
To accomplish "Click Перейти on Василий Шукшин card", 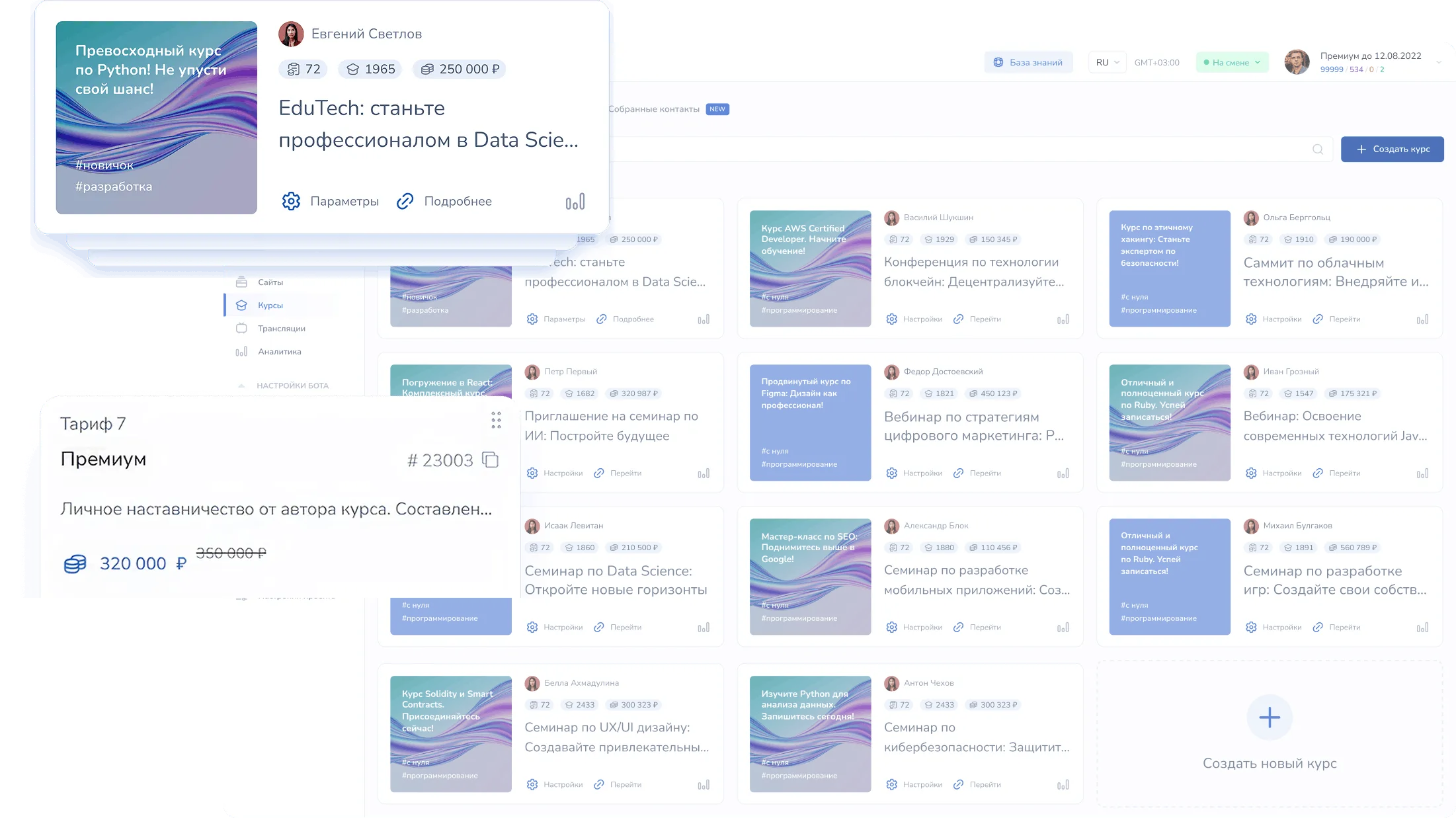I will tap(977, 319).
